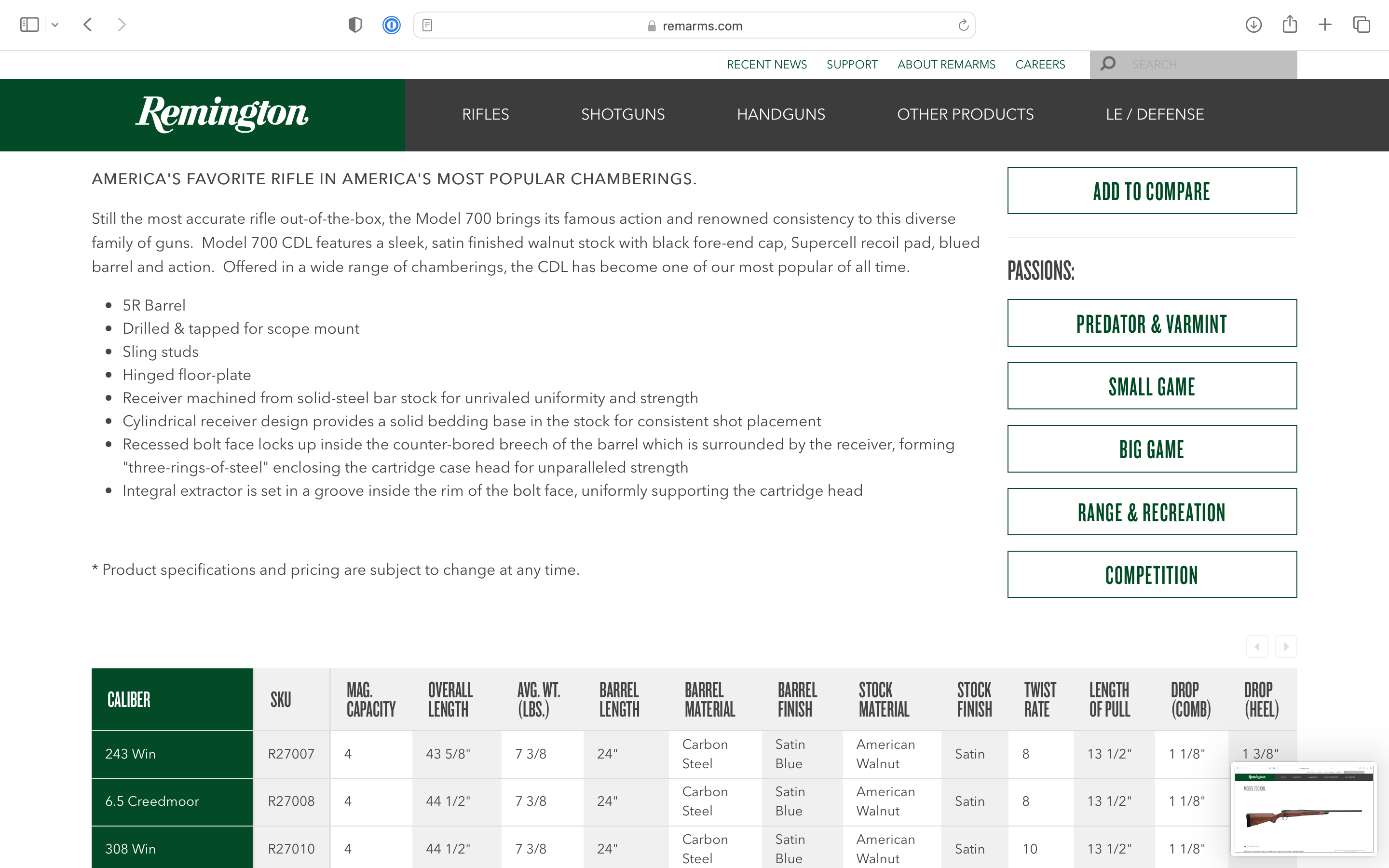Toggle the Safari sidebar icon
This screenshot has width=1389, height=868.
coord(29,25)
